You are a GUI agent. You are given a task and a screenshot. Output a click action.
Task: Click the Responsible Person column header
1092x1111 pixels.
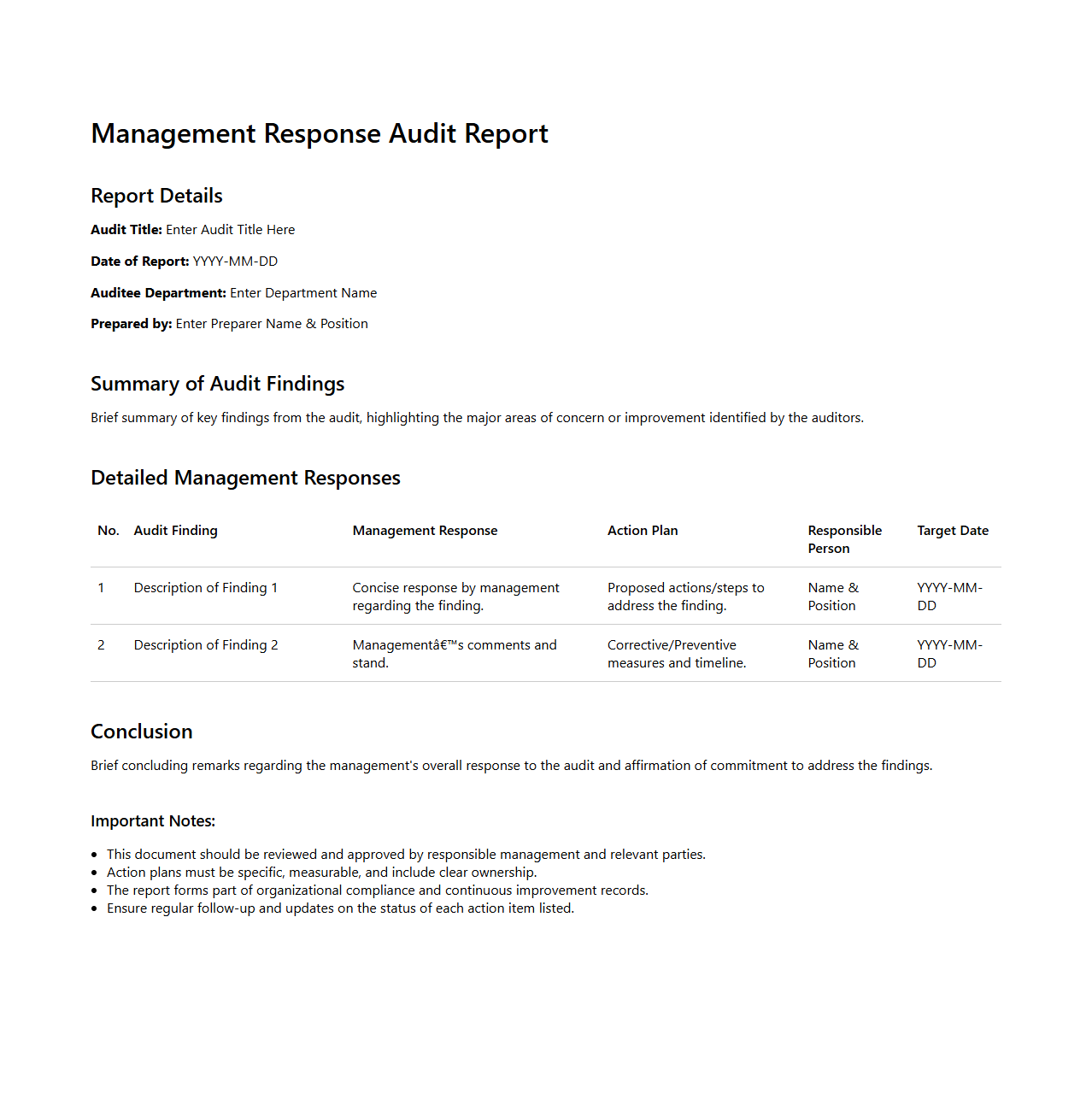[844, 539]
